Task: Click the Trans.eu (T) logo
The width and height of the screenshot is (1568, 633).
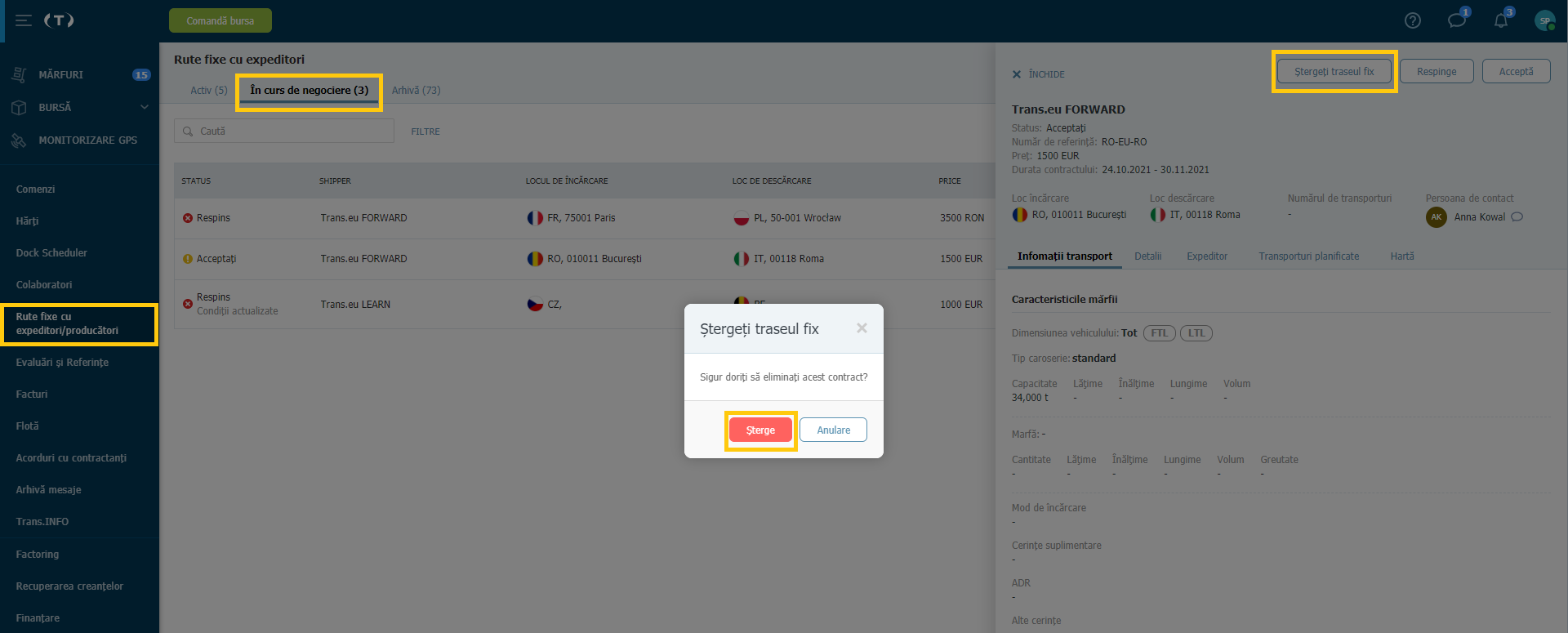Action: 59,20
